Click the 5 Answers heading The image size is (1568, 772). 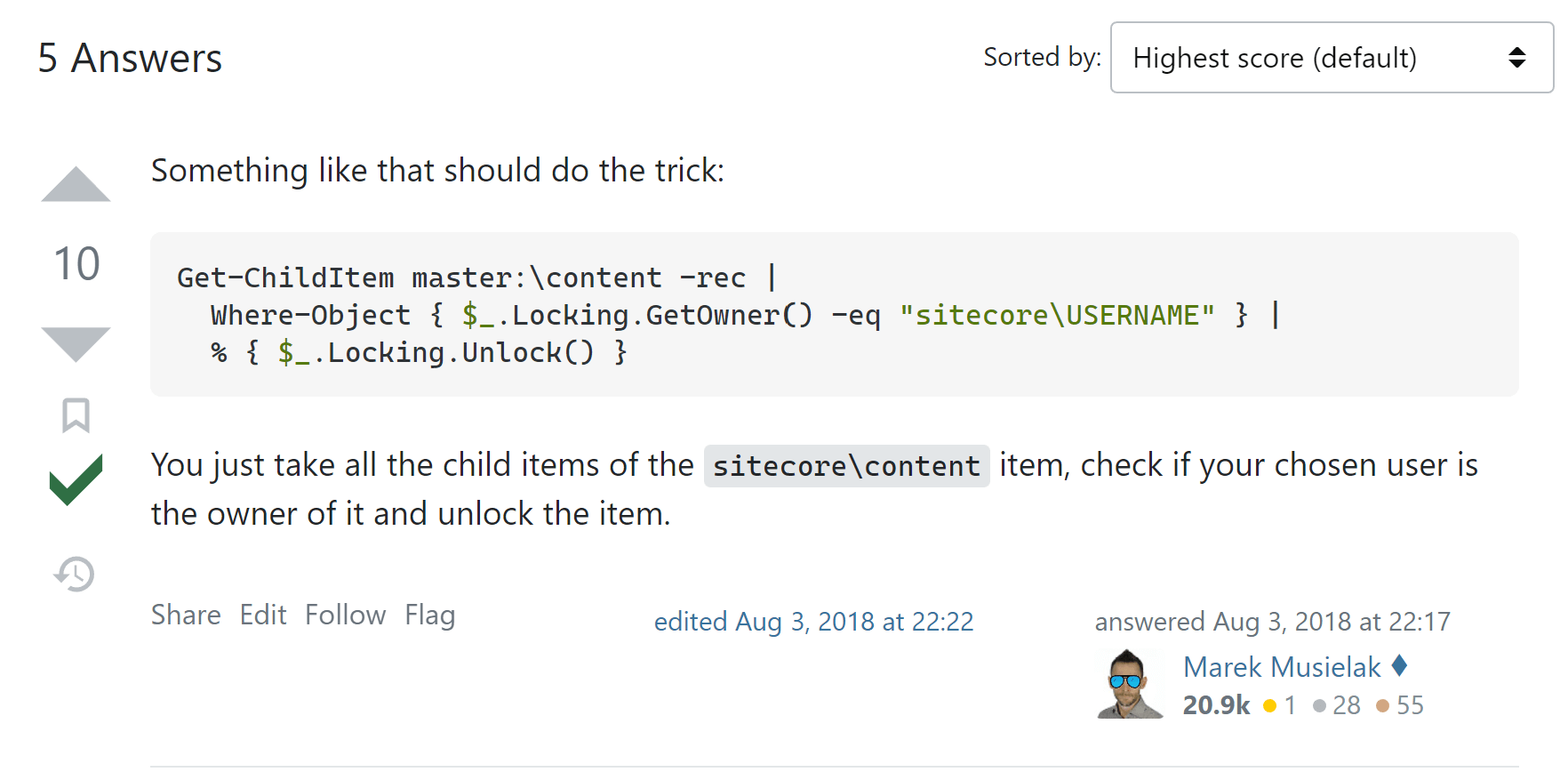tap(130, 59)
